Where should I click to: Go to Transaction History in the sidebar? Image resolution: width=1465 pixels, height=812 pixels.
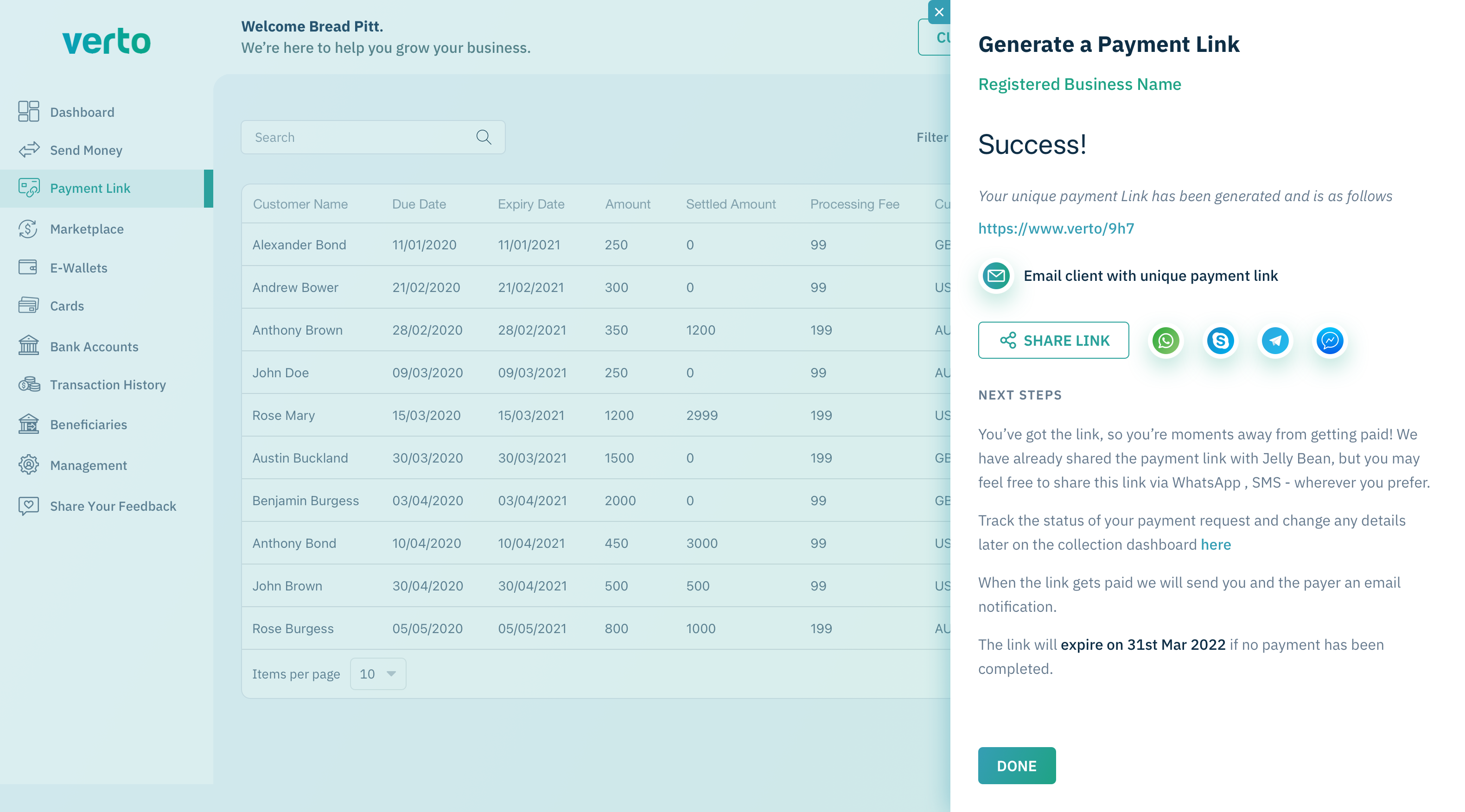[108, 384]
